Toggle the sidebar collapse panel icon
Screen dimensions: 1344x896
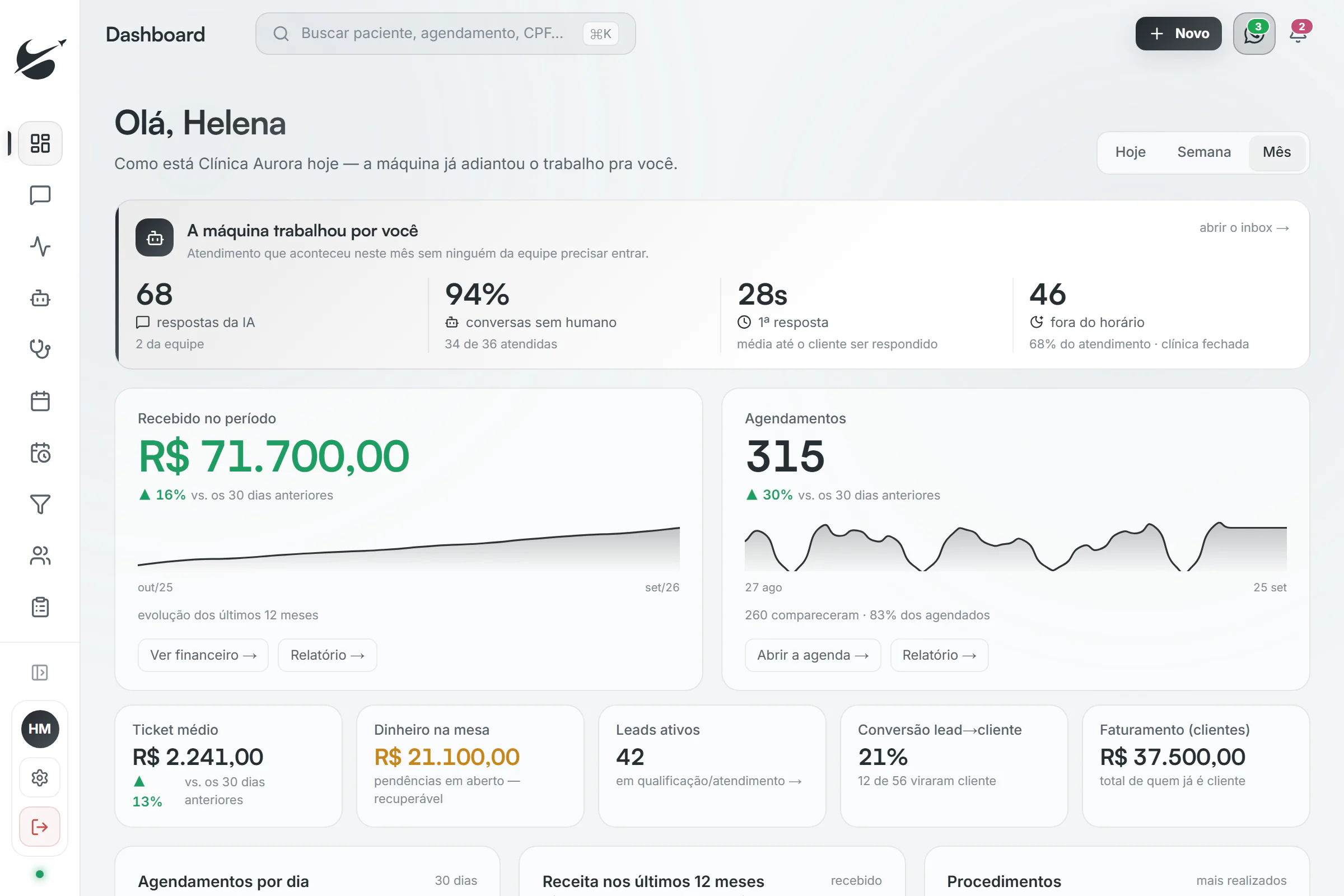(40, 673)
